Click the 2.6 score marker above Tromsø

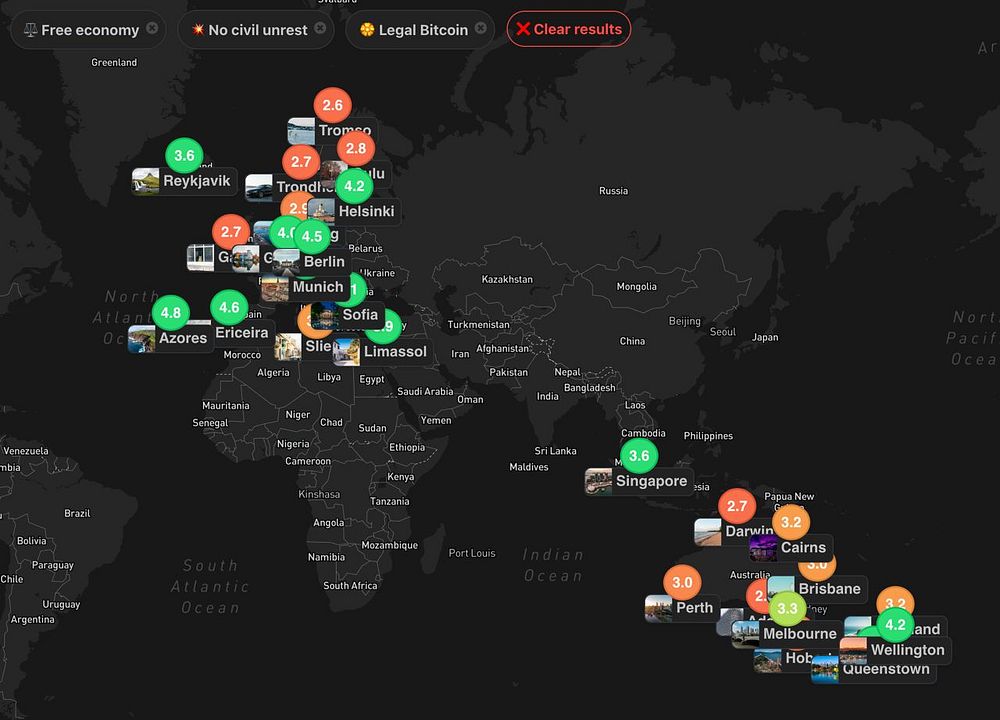(x=332, y=105)
